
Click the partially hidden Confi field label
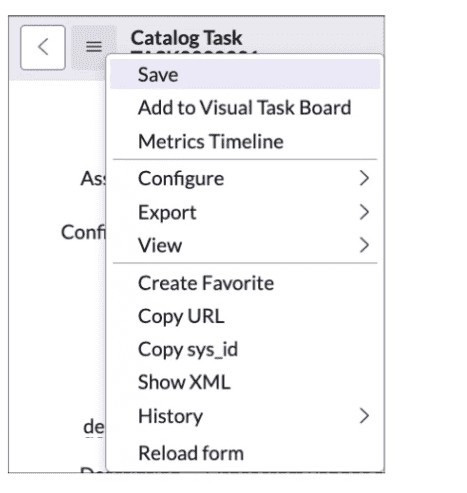83,232
